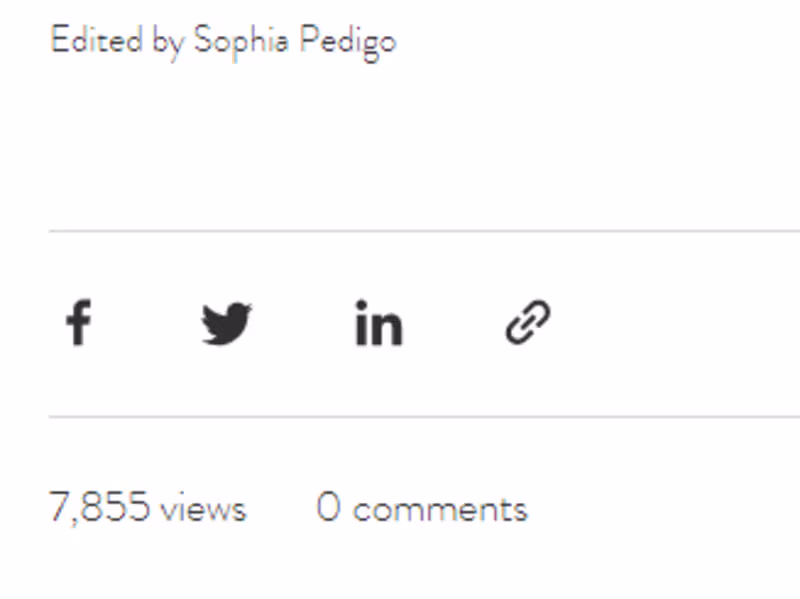Jump to the comments section

[x=422, y=508]
